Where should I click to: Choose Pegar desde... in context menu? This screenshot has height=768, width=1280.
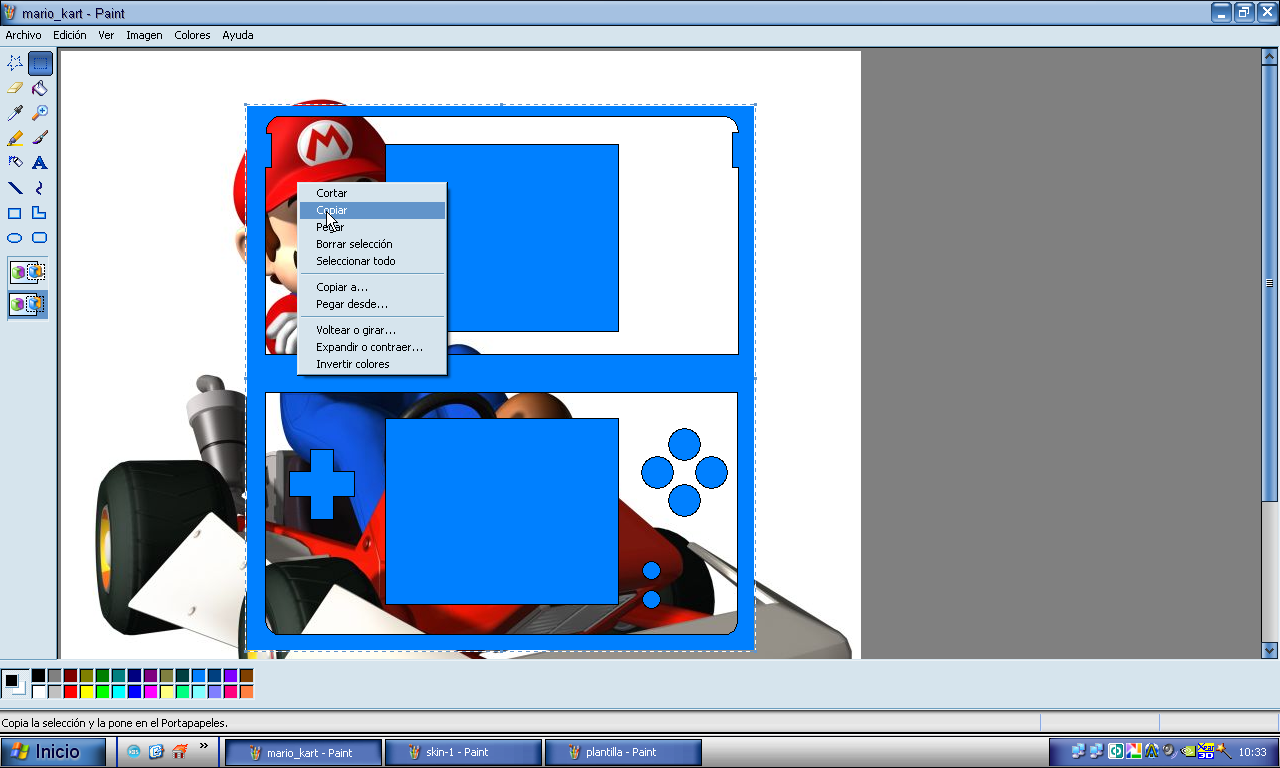[x=372, y=304]
